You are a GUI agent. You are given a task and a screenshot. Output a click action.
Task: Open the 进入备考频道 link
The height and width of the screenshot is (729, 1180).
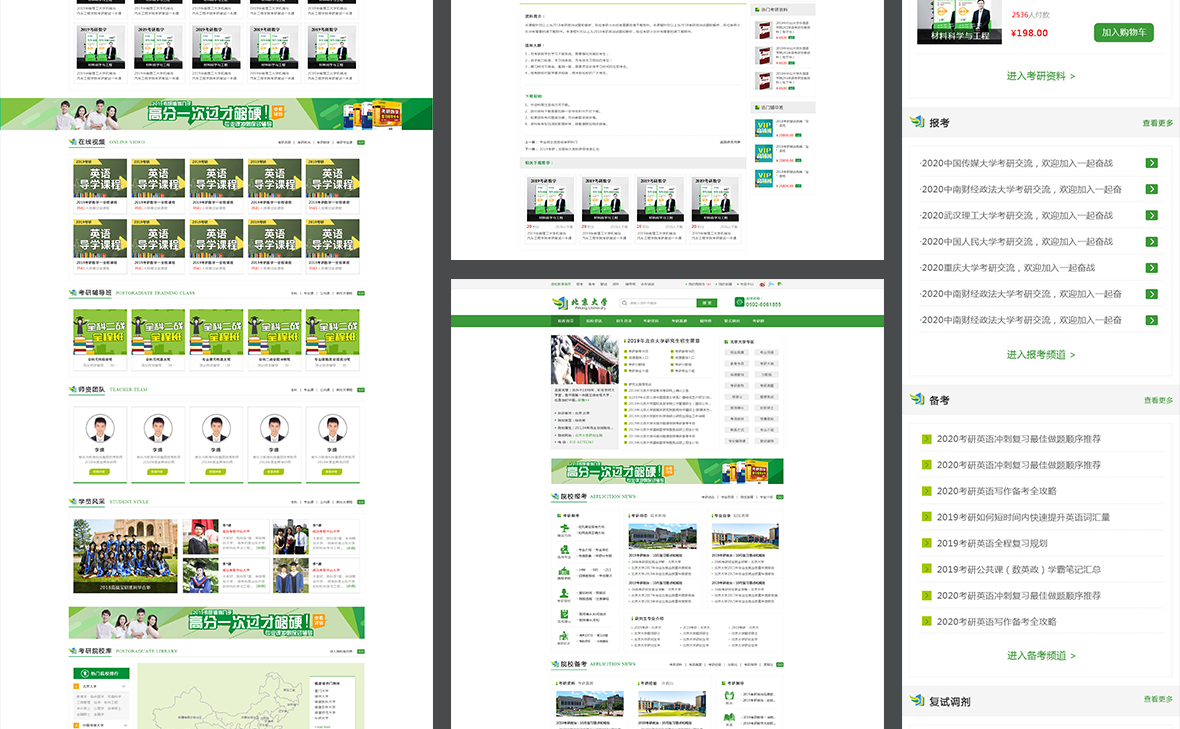(1040, 656)
